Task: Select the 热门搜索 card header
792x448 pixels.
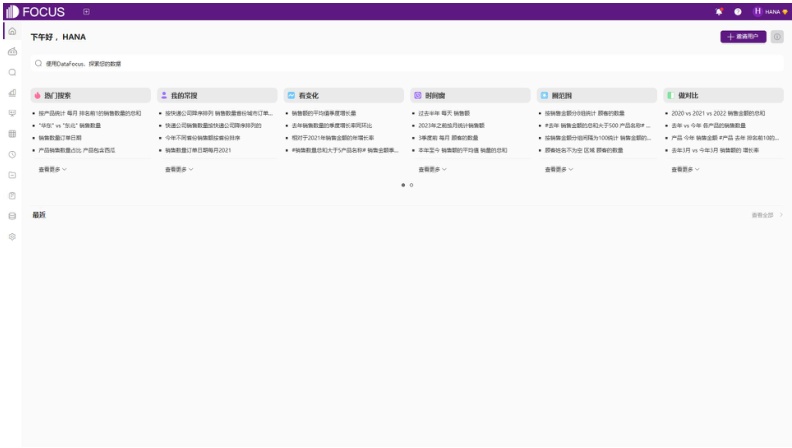Action: pos(90,95)
